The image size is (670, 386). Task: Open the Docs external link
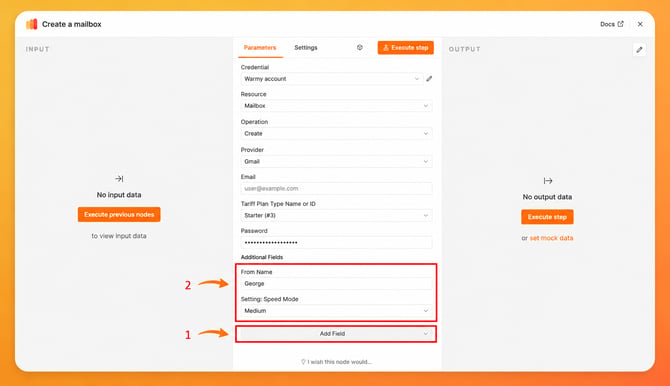[x=611, y=24]
